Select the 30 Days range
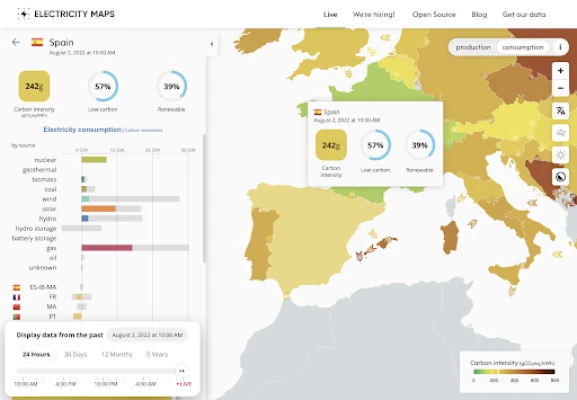The width and height of the screenshot is (577, 400). pyautogui.click(x=75, y=354)
